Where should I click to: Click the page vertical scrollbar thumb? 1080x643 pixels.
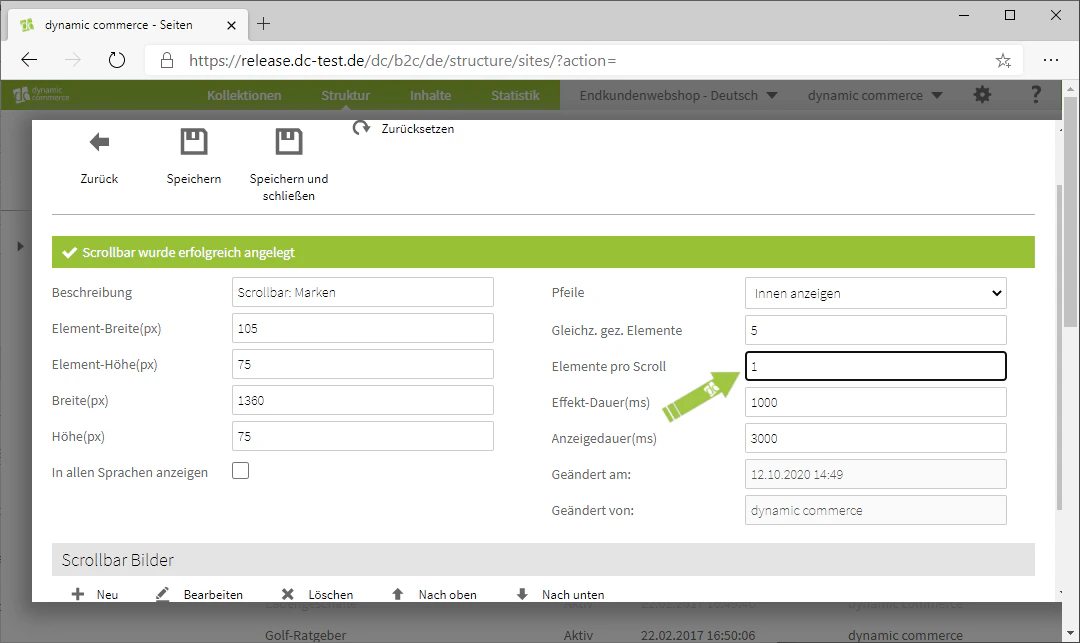coord(1070,211)
